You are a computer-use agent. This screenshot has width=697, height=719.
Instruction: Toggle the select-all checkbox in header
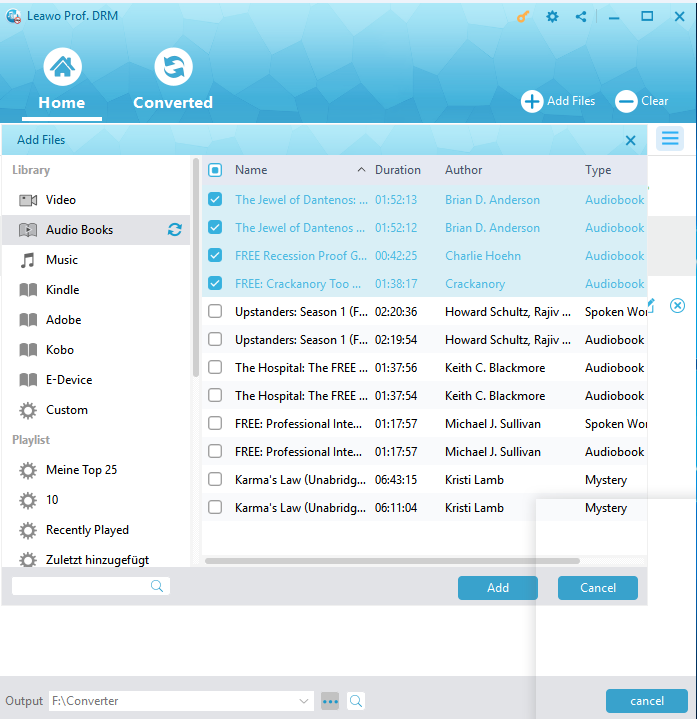coord(215,170)
